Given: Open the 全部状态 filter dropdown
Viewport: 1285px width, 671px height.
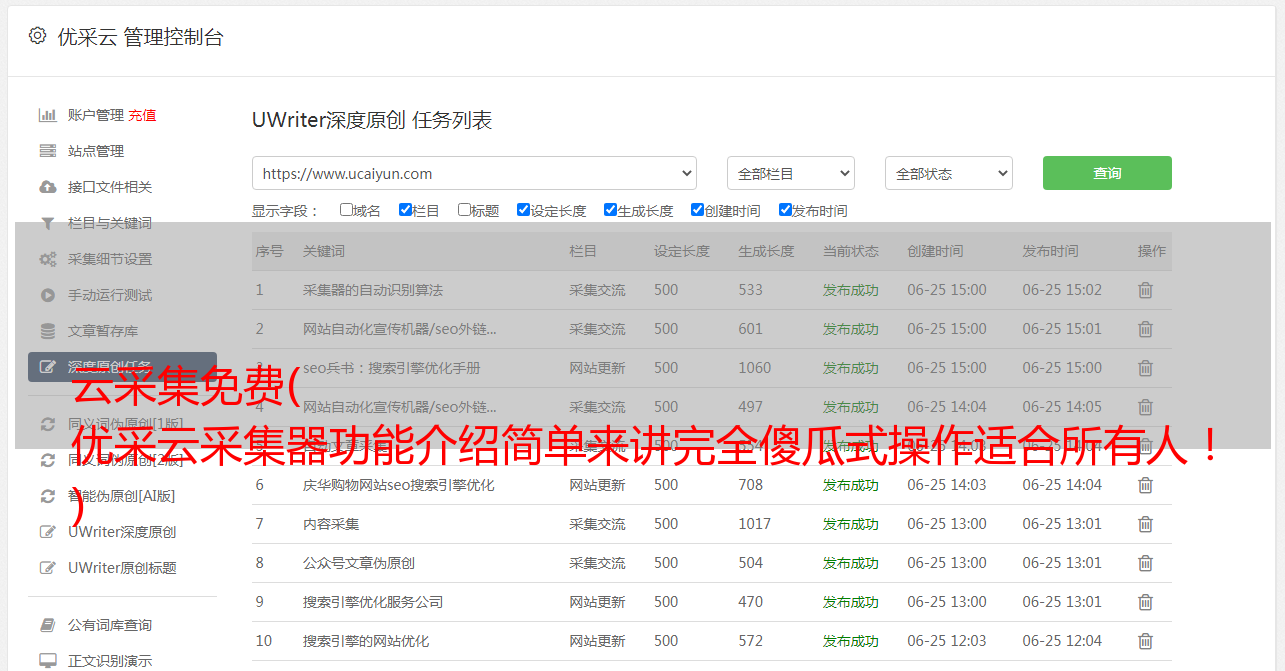Looking at the screenshot, I should [x=948, y=173].
